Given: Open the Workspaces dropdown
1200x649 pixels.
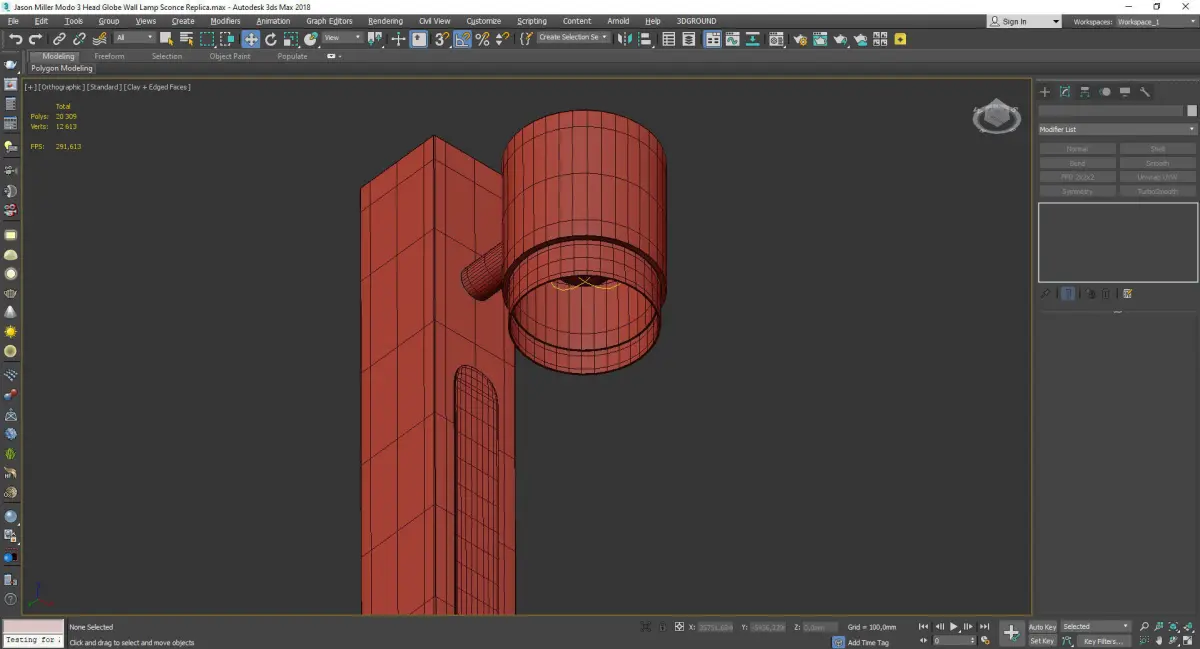Looking at the screenshot, I should [x=1155, y=21].
